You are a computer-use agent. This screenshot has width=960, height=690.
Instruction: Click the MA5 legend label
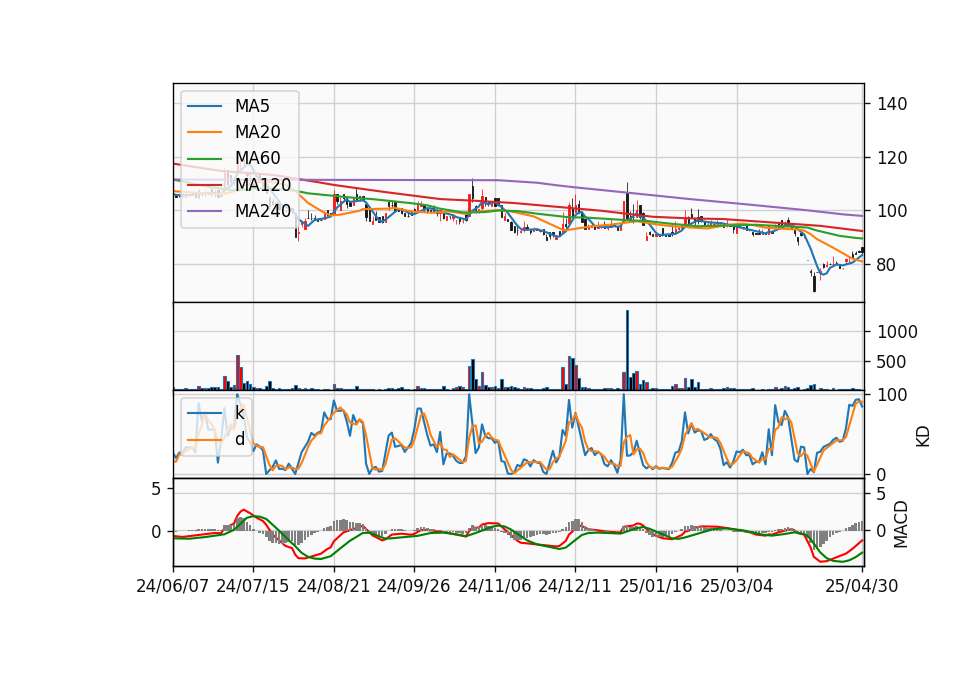252,106
